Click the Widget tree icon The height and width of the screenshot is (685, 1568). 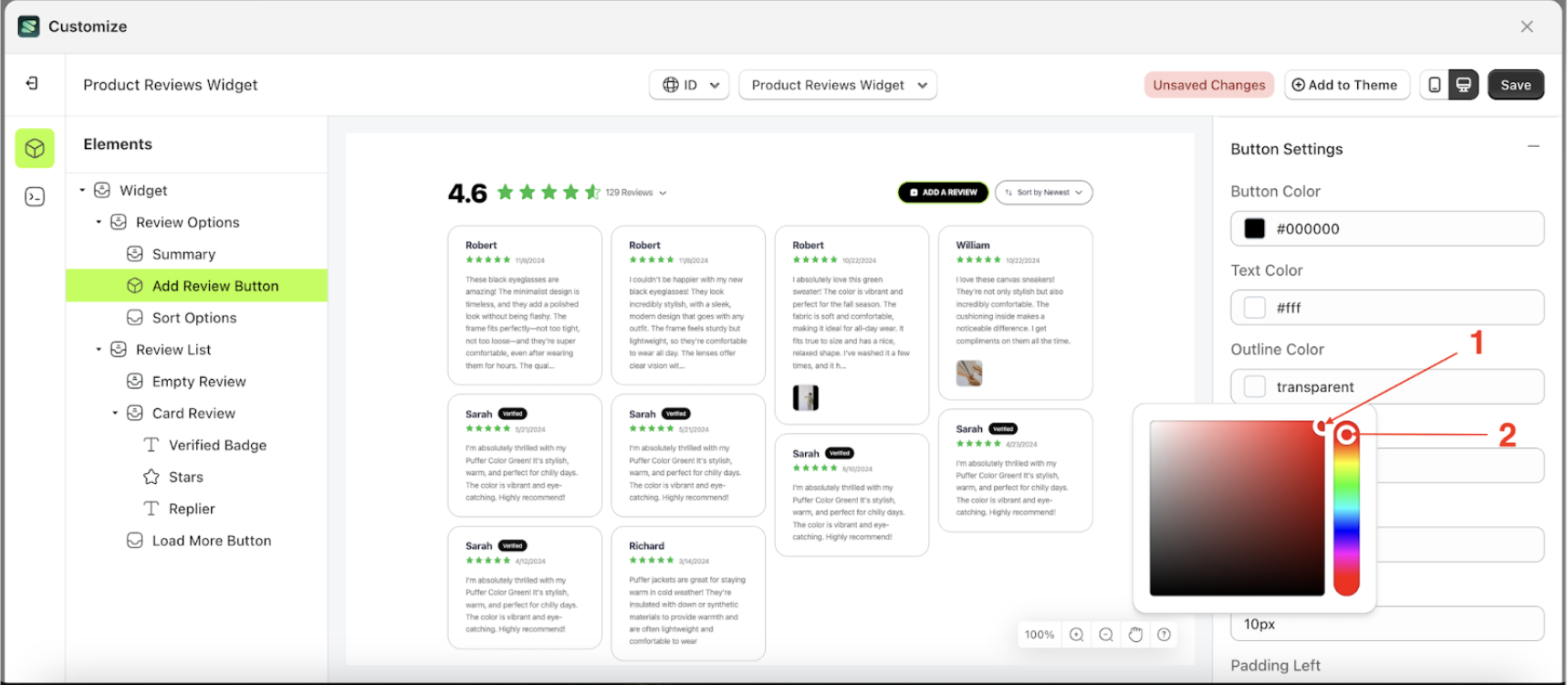102,190
